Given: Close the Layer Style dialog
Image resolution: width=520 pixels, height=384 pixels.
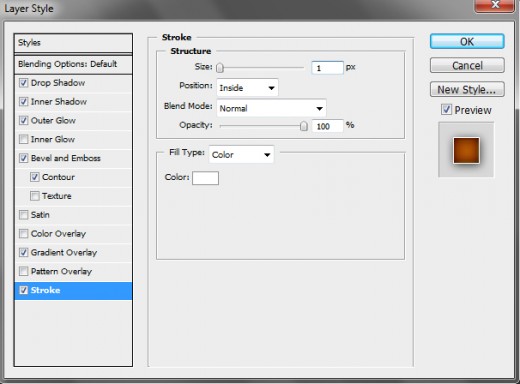Looking at the screenshot, I should (495, 5).
